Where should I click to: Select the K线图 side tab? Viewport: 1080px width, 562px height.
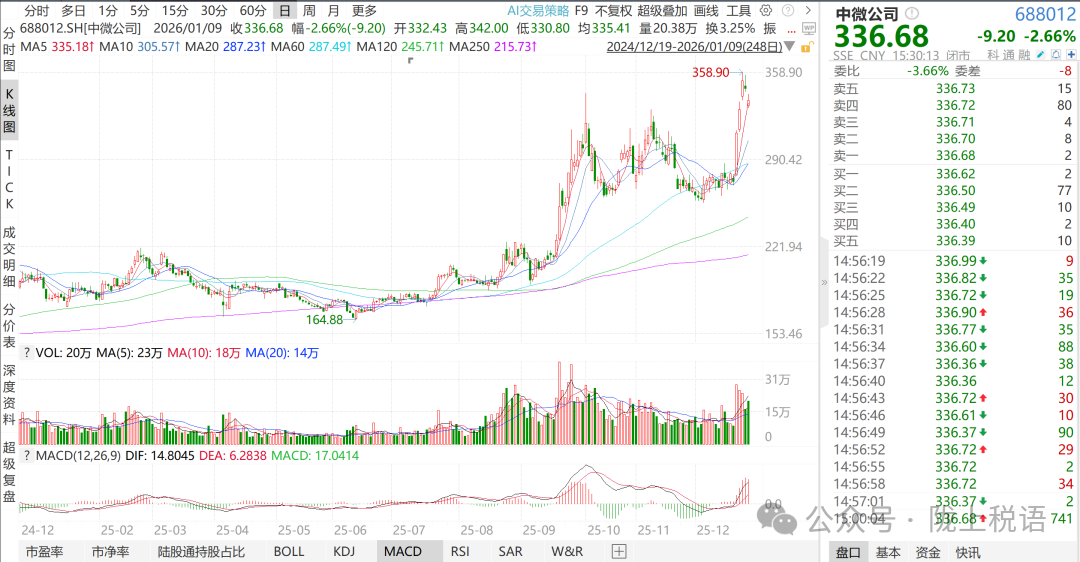pyautogui.click(x=9, y=110)
